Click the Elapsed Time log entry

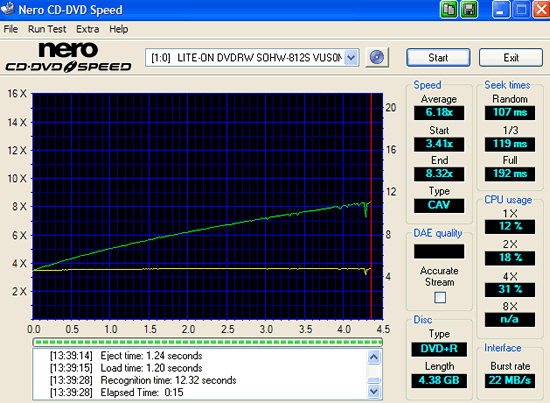[117, 392]
